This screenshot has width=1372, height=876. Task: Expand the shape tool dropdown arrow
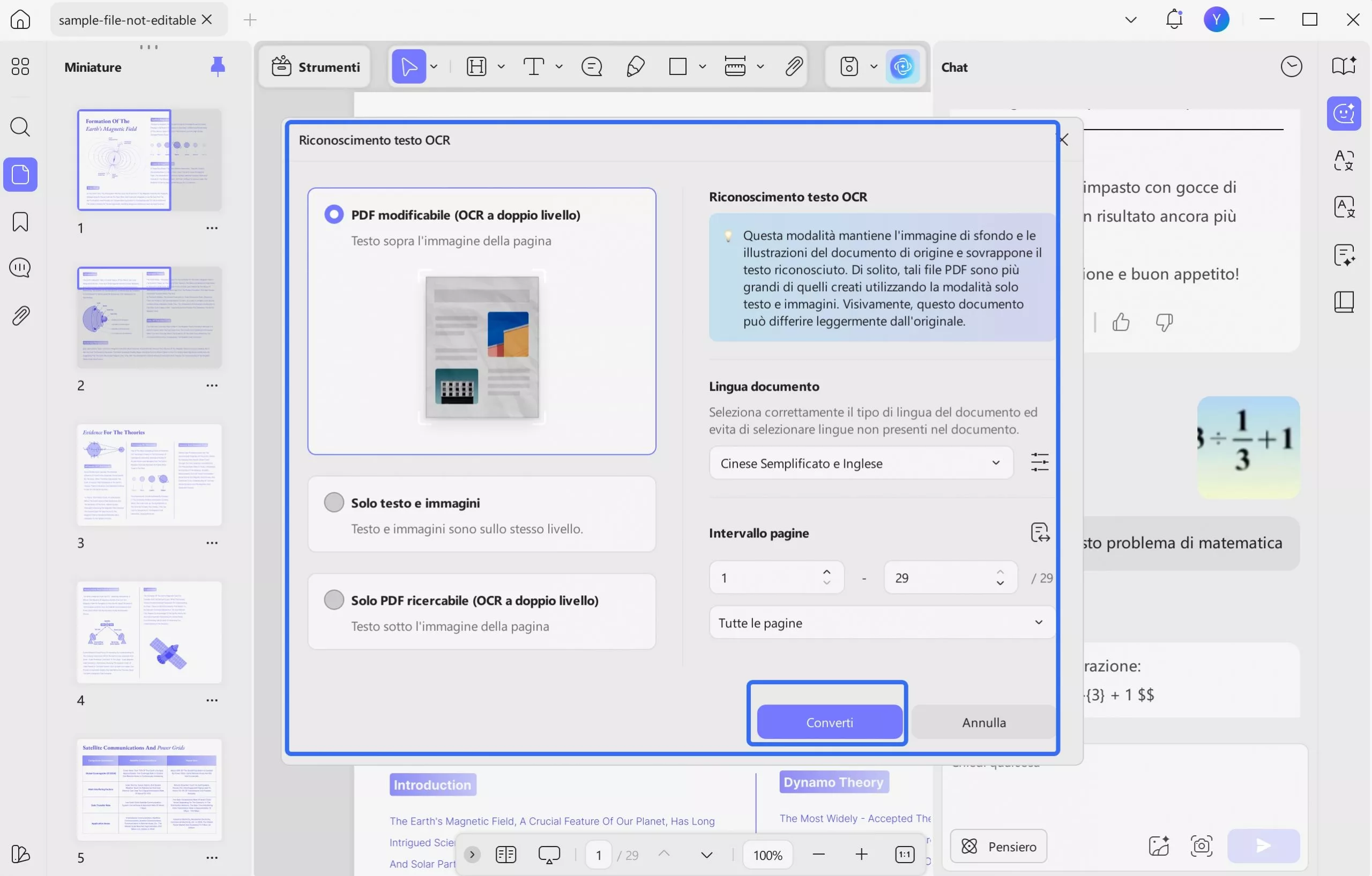point(703,66)
